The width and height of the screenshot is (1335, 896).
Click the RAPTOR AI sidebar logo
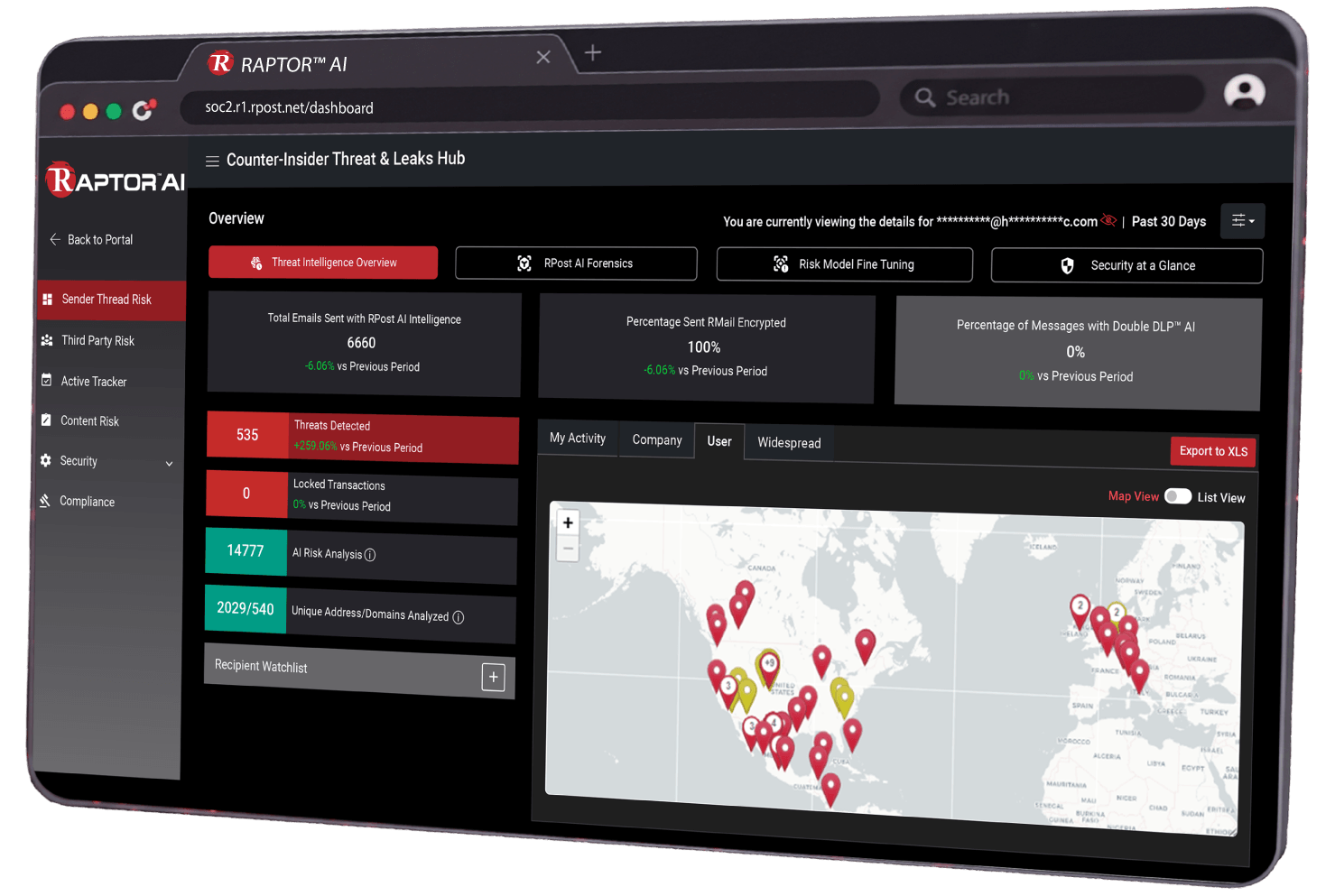(115, 179)
